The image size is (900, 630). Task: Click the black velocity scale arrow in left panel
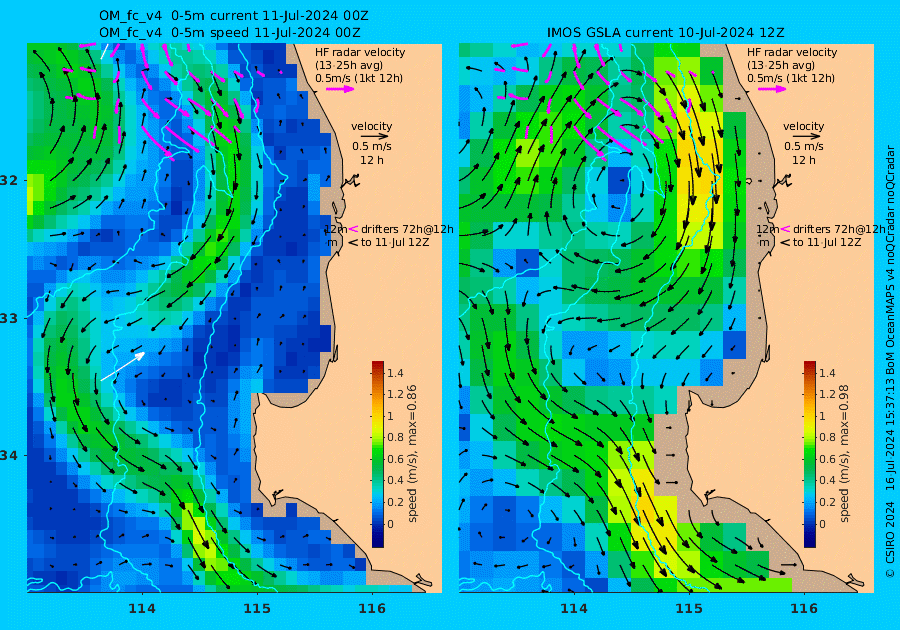375,137
